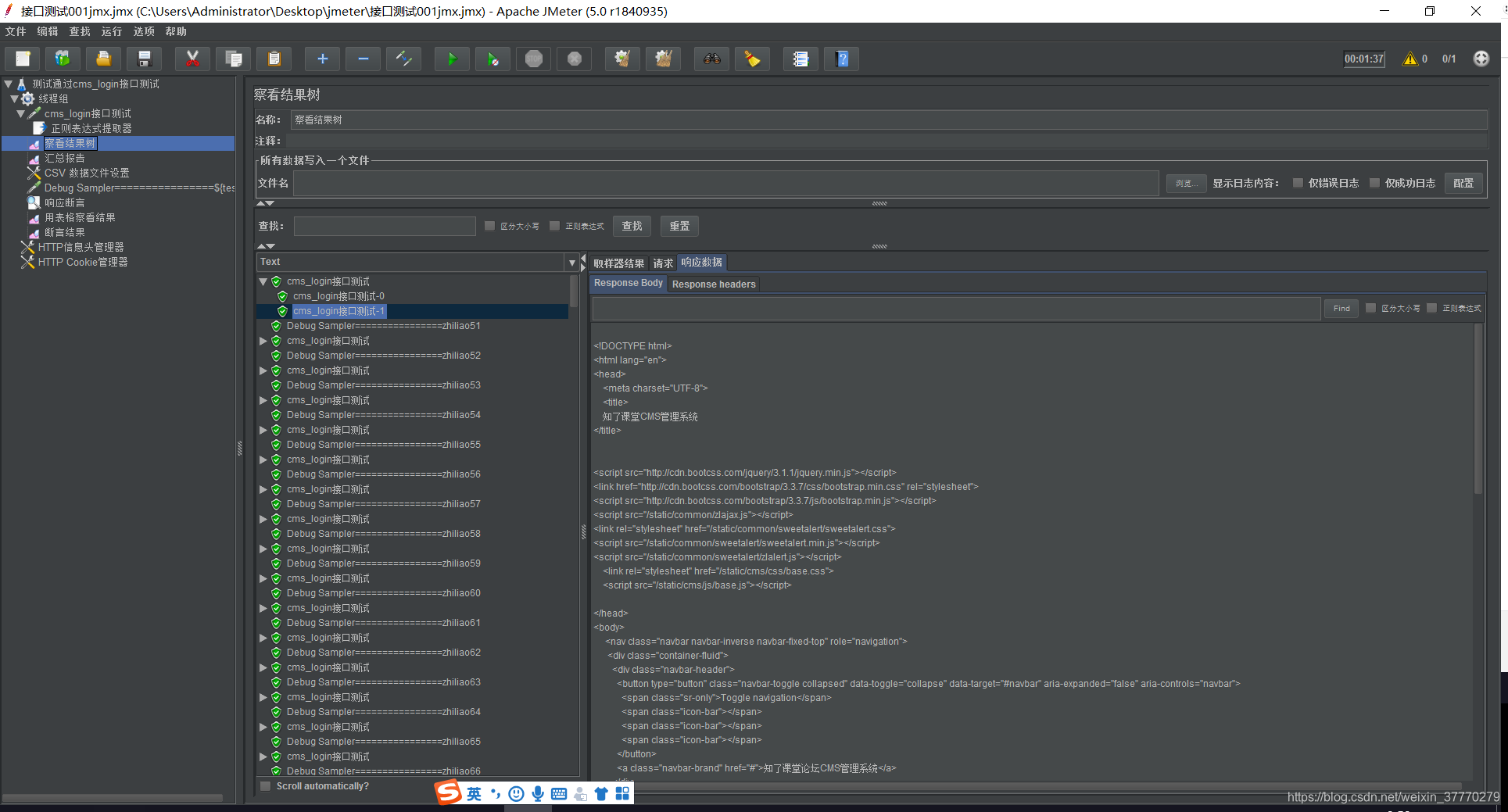The width and height of the screenshot is (1508, 812).
Task: Select 汇总报告 in the test plan tree
Action: 65,158
